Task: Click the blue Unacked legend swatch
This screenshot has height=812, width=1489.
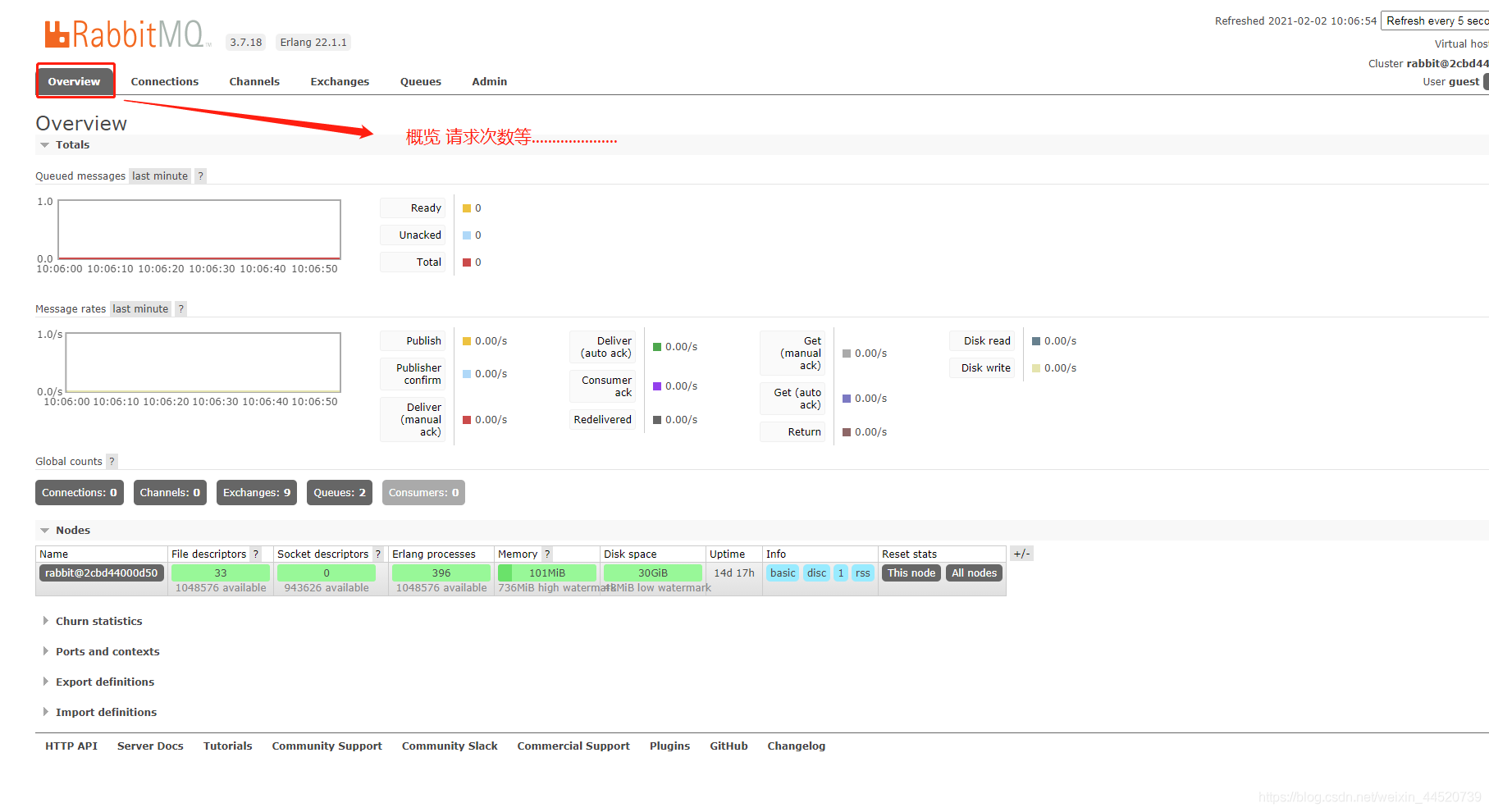Action: pyautogui.click(x=467, y=235)
